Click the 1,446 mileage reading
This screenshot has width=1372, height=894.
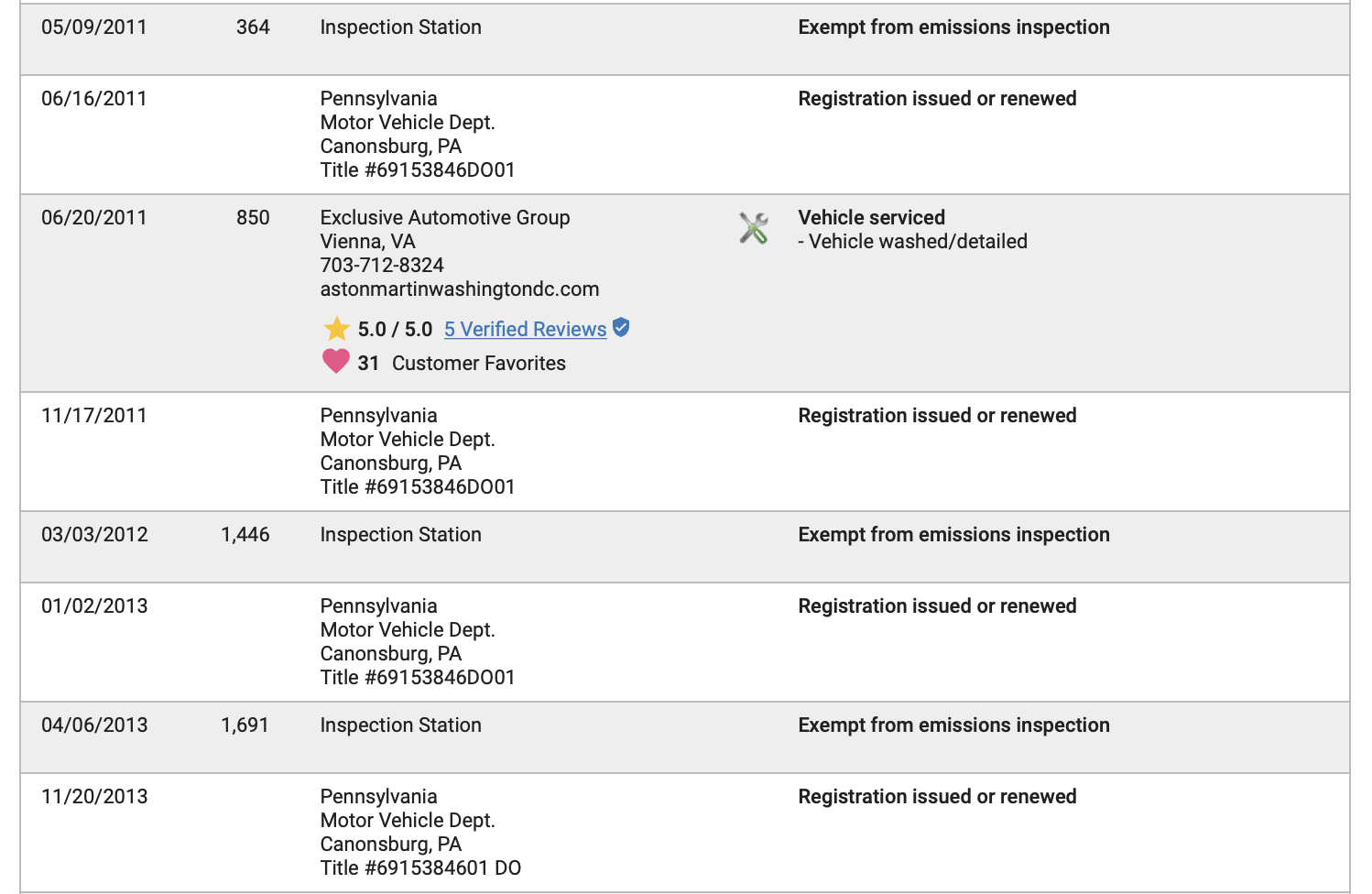pos(245,535)
